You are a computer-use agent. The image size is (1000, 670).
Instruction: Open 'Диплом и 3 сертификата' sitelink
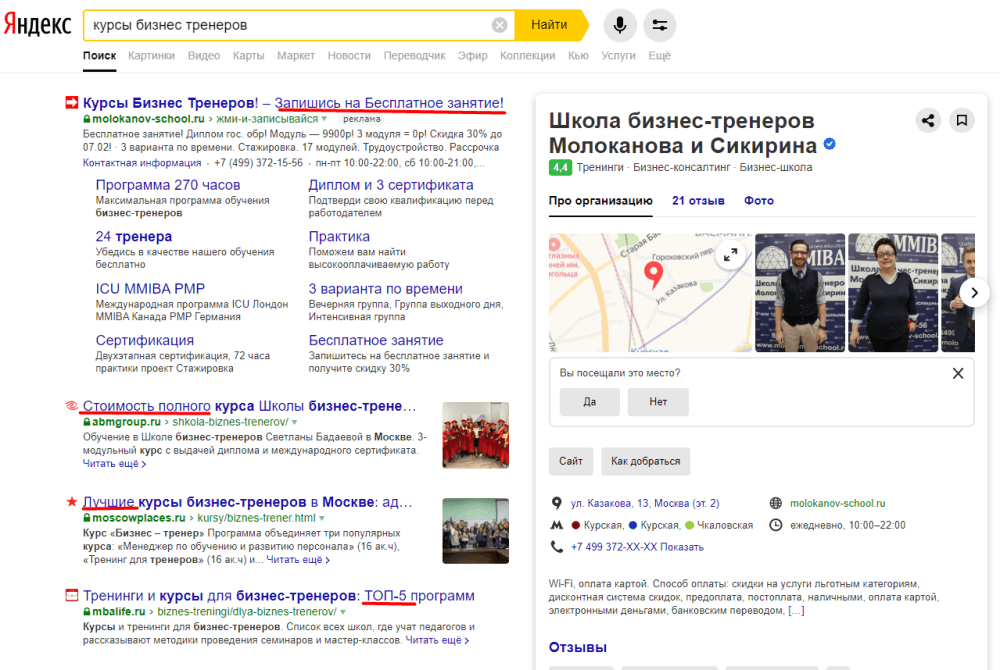point(391,185)
